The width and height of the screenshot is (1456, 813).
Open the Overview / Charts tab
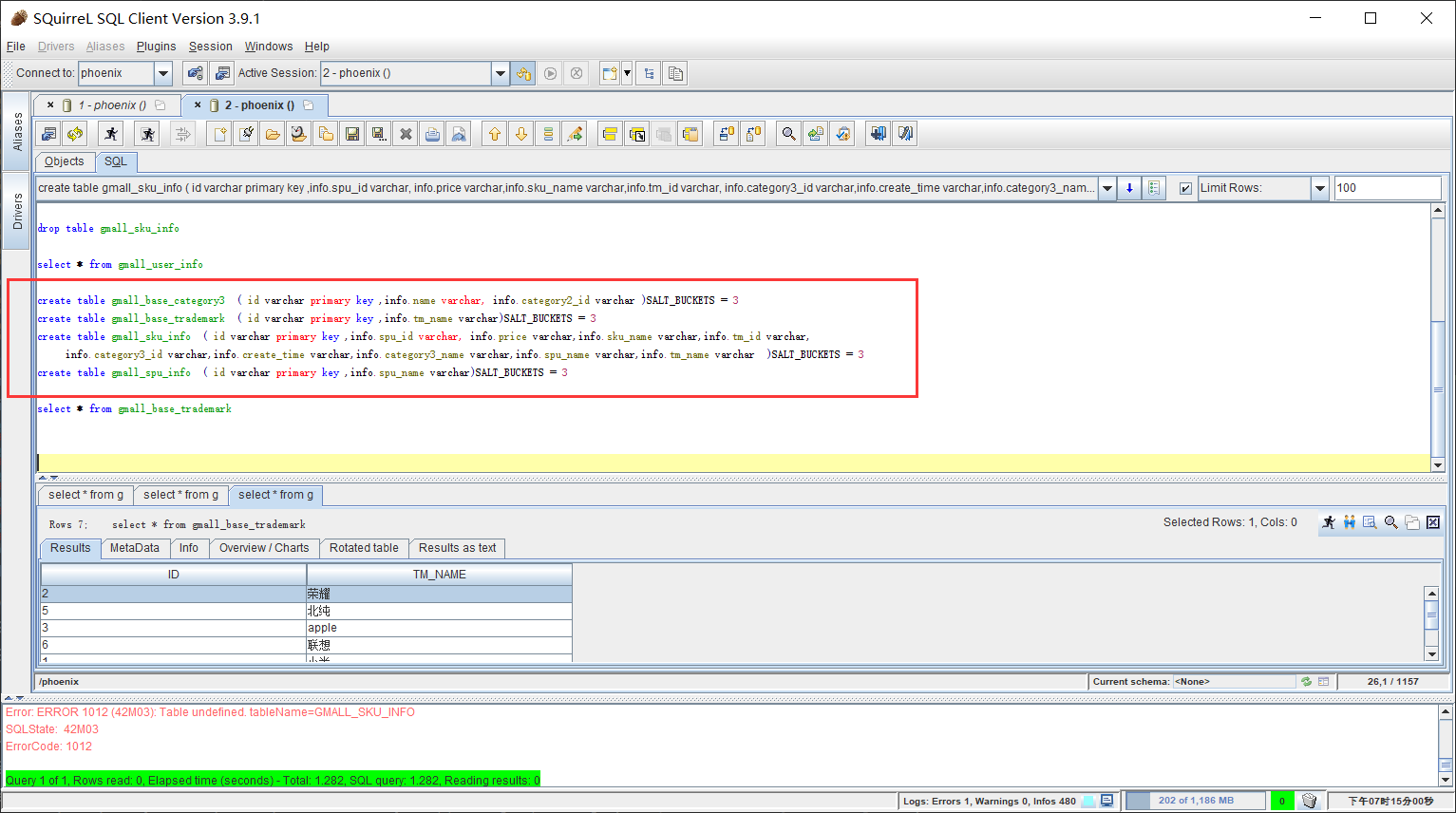pyautogui.click(x=264, y=548)
